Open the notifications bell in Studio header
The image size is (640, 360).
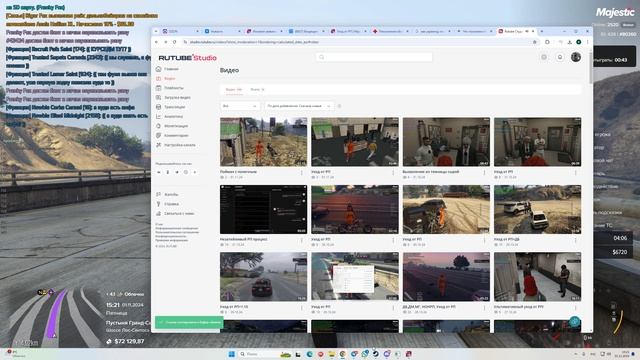[560, 57]
